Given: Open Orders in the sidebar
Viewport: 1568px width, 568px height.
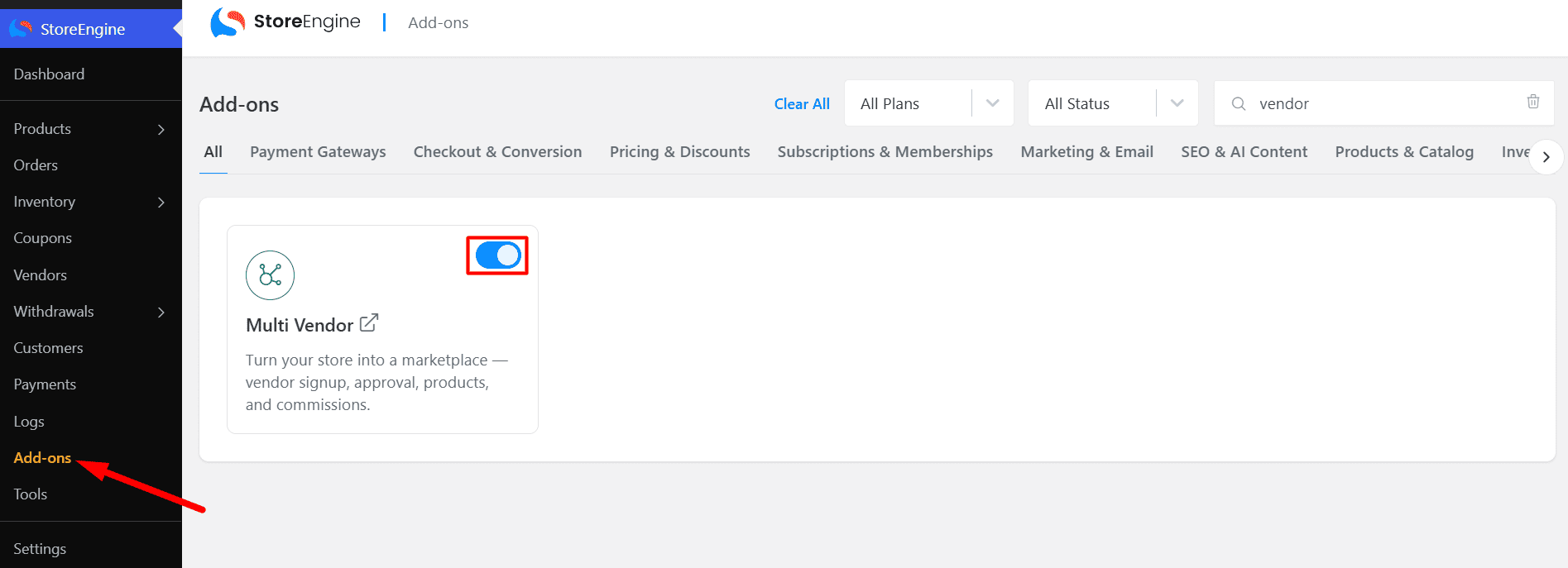Looking at the screenshot, I should click(36, 165).
